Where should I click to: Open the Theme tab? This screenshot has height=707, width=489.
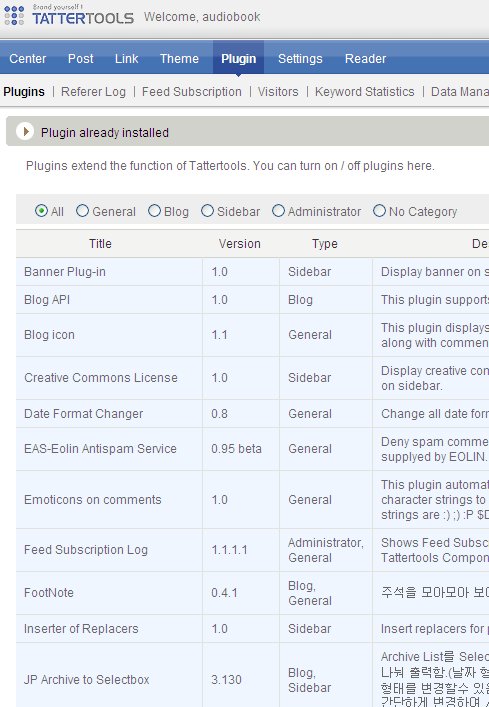(x=179, y=59)
